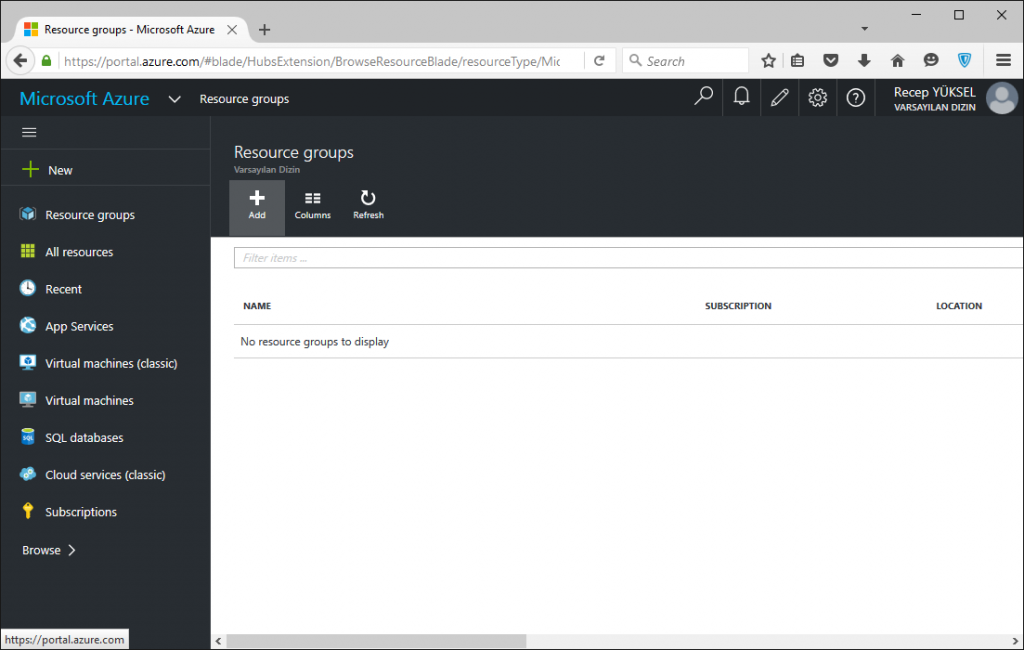Click the Microsoft Azure logo link
The width and height of the screenshot is (1024, 650).
(84, 99)
